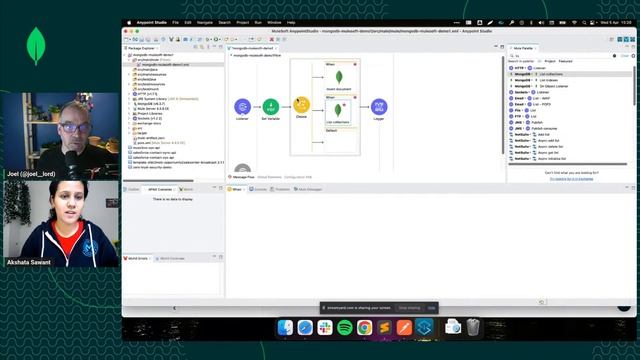Open the Navigate menu

[x=205, y=23]
